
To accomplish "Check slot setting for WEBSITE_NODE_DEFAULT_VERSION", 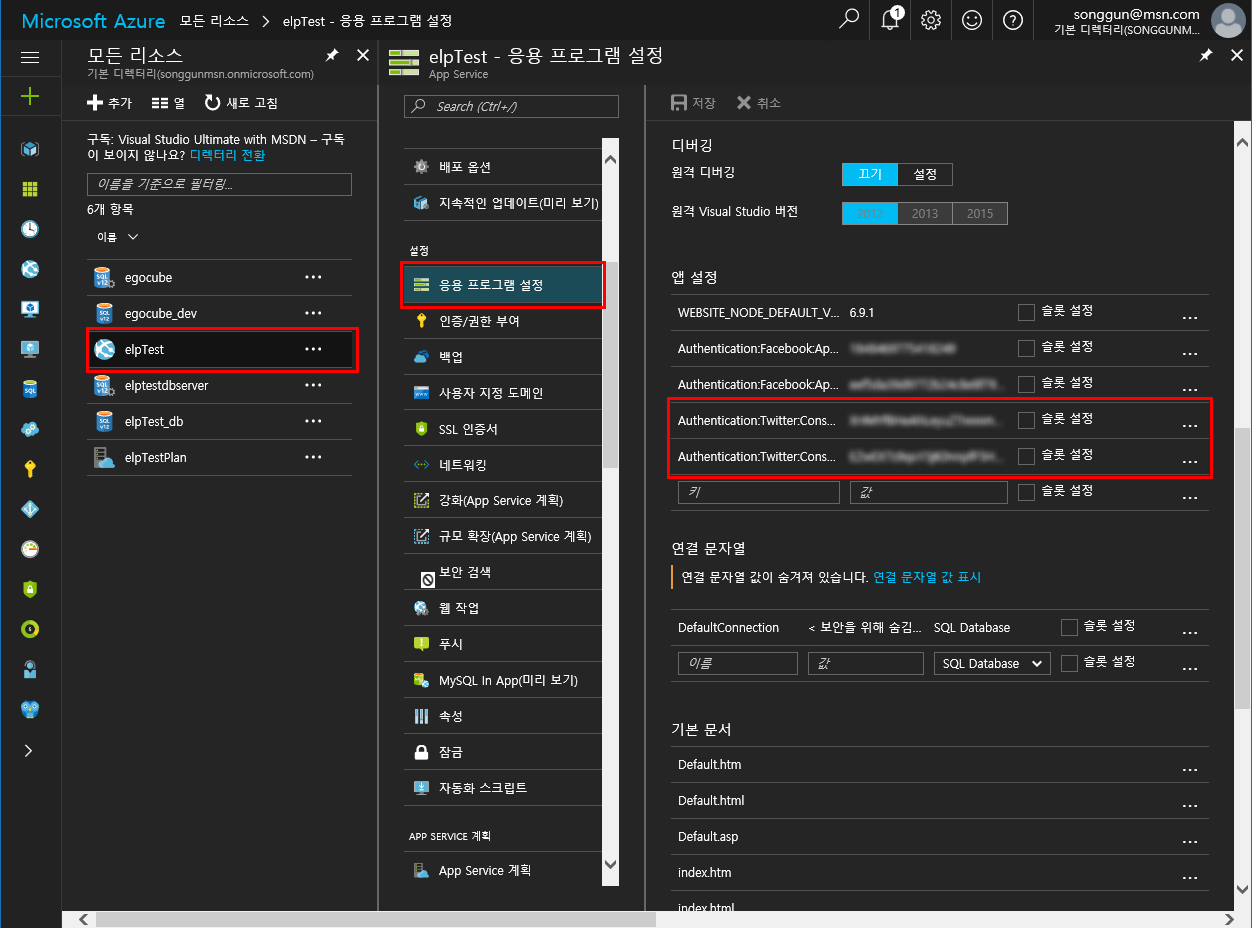I will click(x=1026, y=312).
